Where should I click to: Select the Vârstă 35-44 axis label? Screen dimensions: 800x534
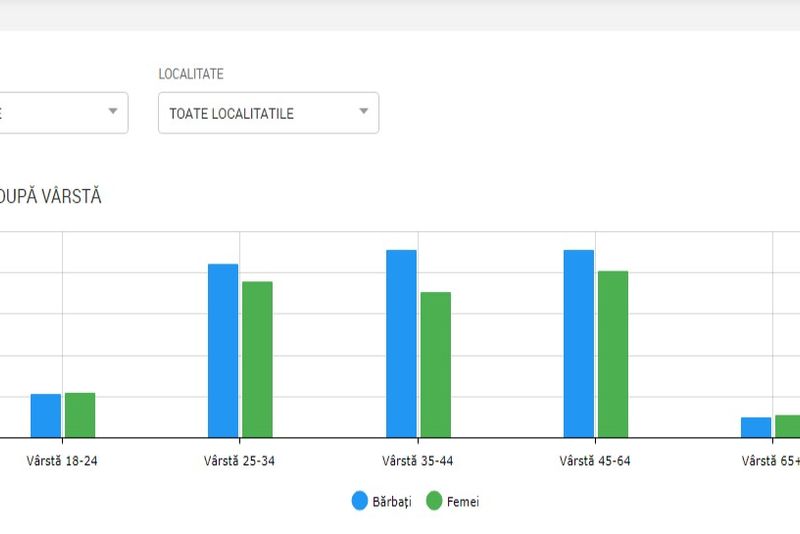pyautogui.click(x=418, y=461)
